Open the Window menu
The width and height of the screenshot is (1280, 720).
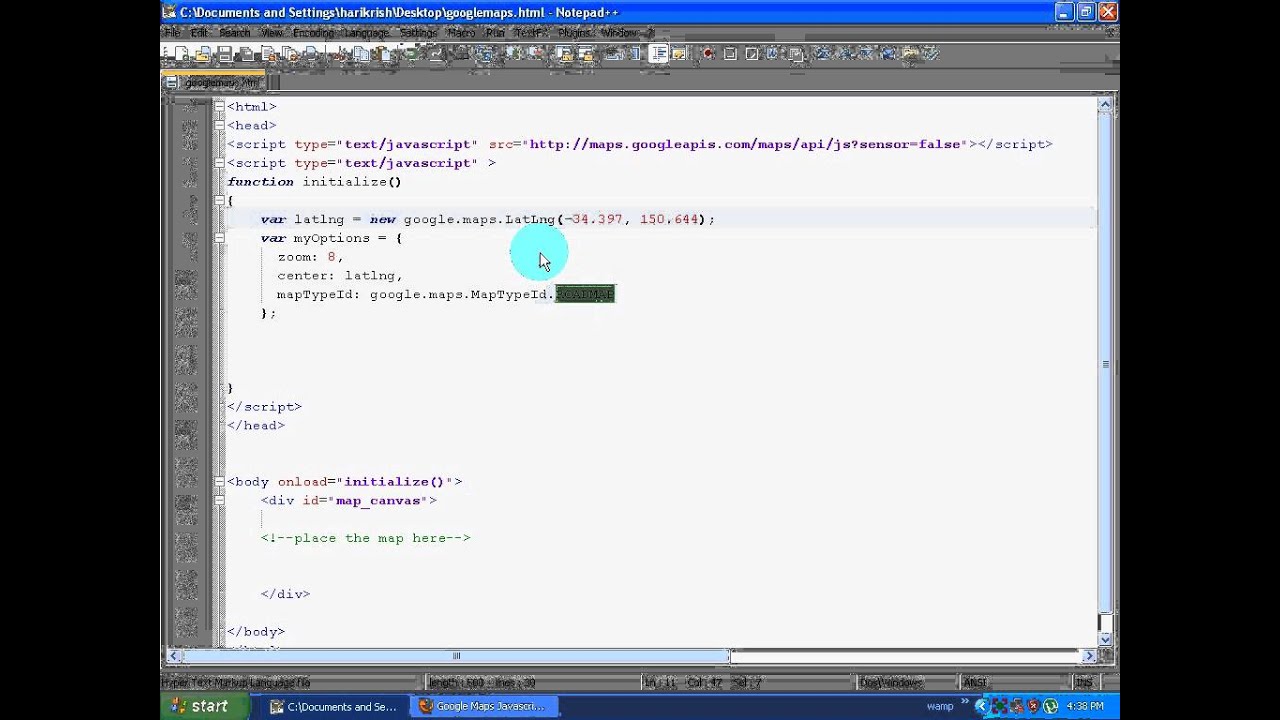(620, 33)
